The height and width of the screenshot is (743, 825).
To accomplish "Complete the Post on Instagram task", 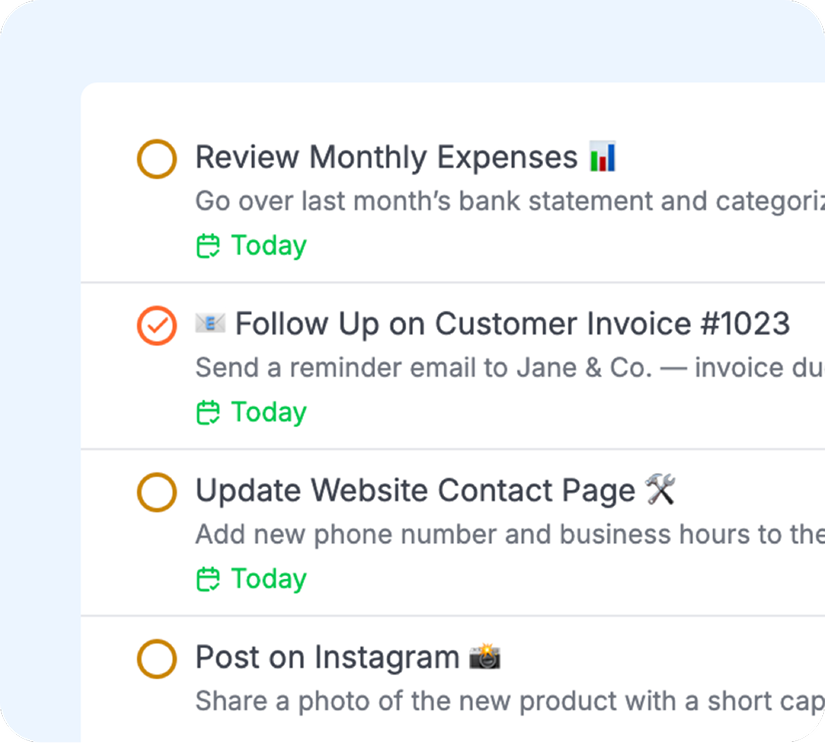I will click(157, 657).
